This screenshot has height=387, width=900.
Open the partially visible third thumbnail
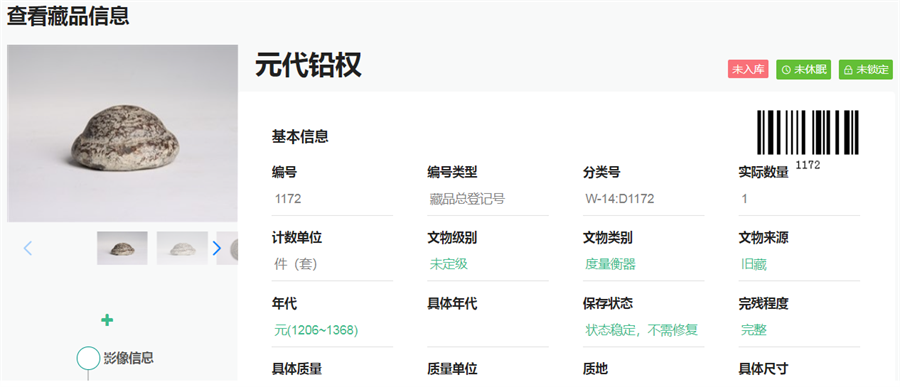coord(227,248)
